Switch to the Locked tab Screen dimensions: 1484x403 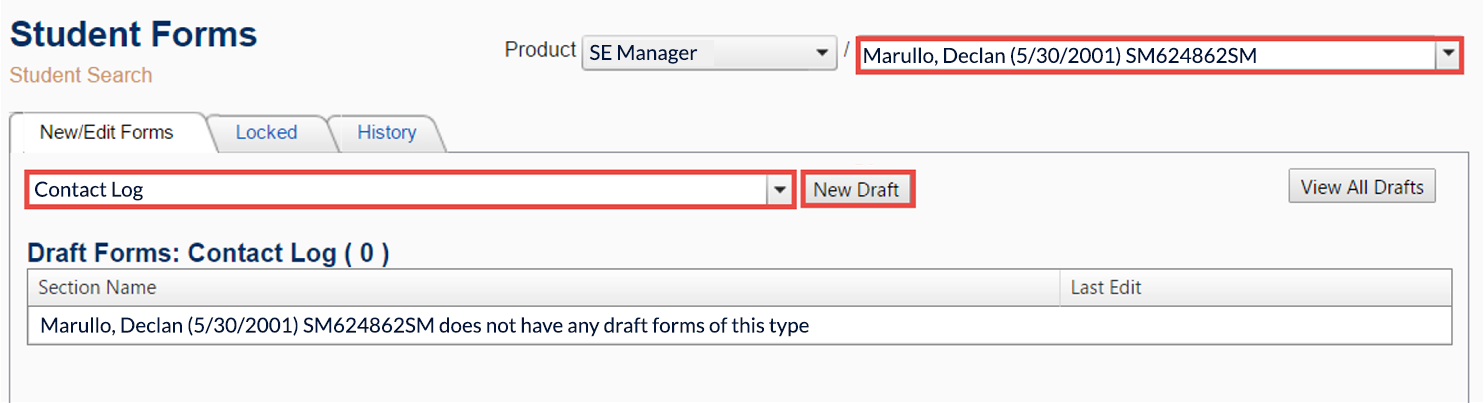coord(266,132)
